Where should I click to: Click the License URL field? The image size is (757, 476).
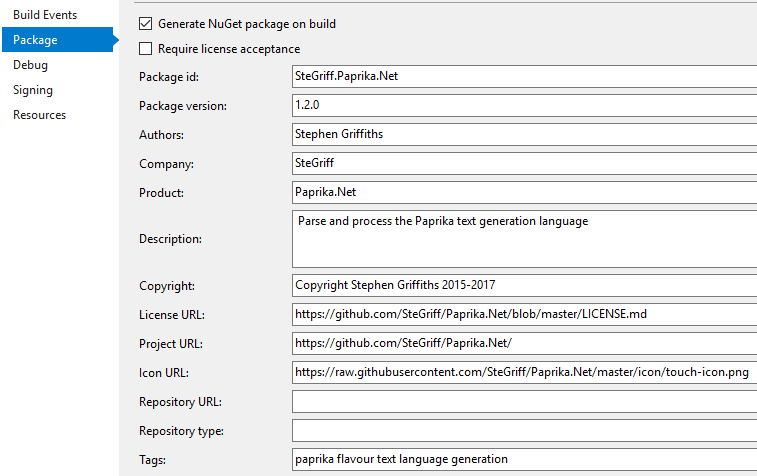(524, 314)
